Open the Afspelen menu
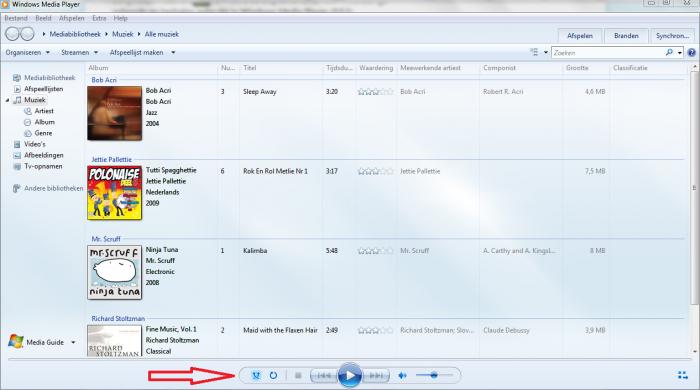The image size is (700, 390). tap(71, 18)
